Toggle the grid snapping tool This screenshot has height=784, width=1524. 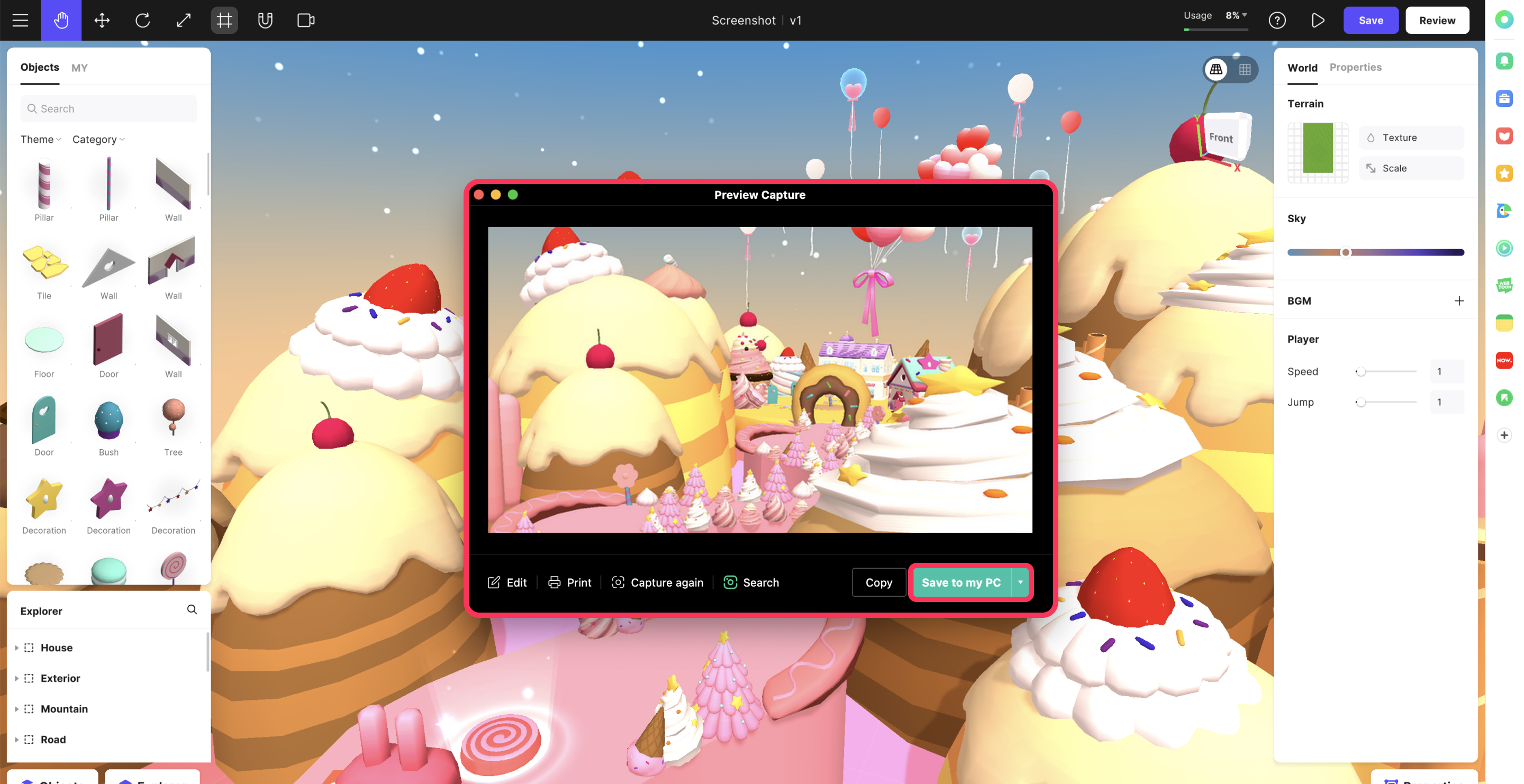click(224, 20)
